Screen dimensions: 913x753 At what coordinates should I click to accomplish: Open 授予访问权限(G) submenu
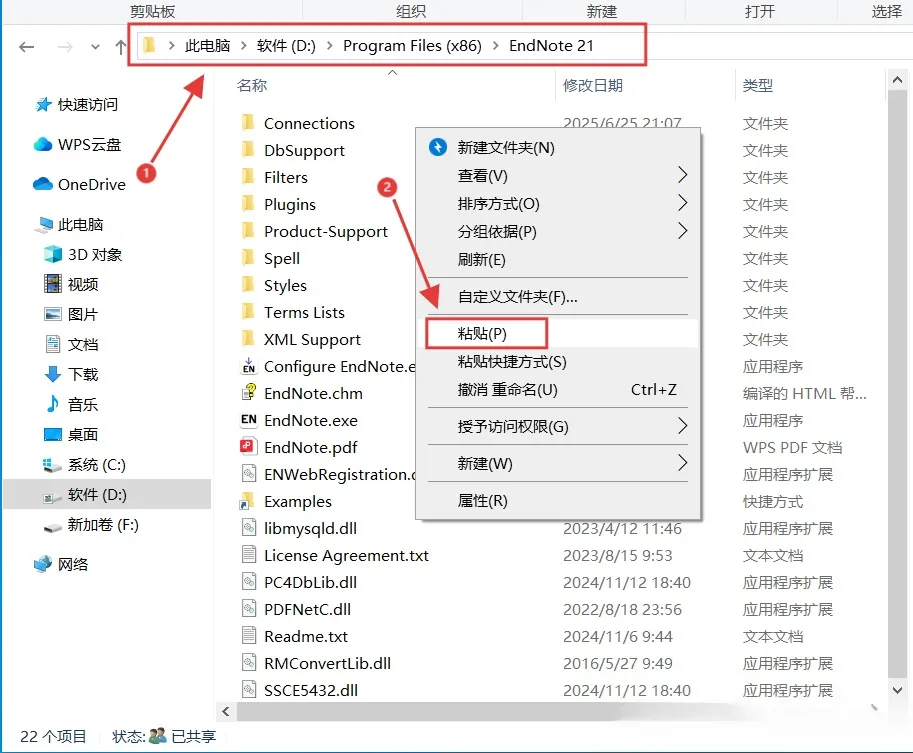[x=559, y=427]
